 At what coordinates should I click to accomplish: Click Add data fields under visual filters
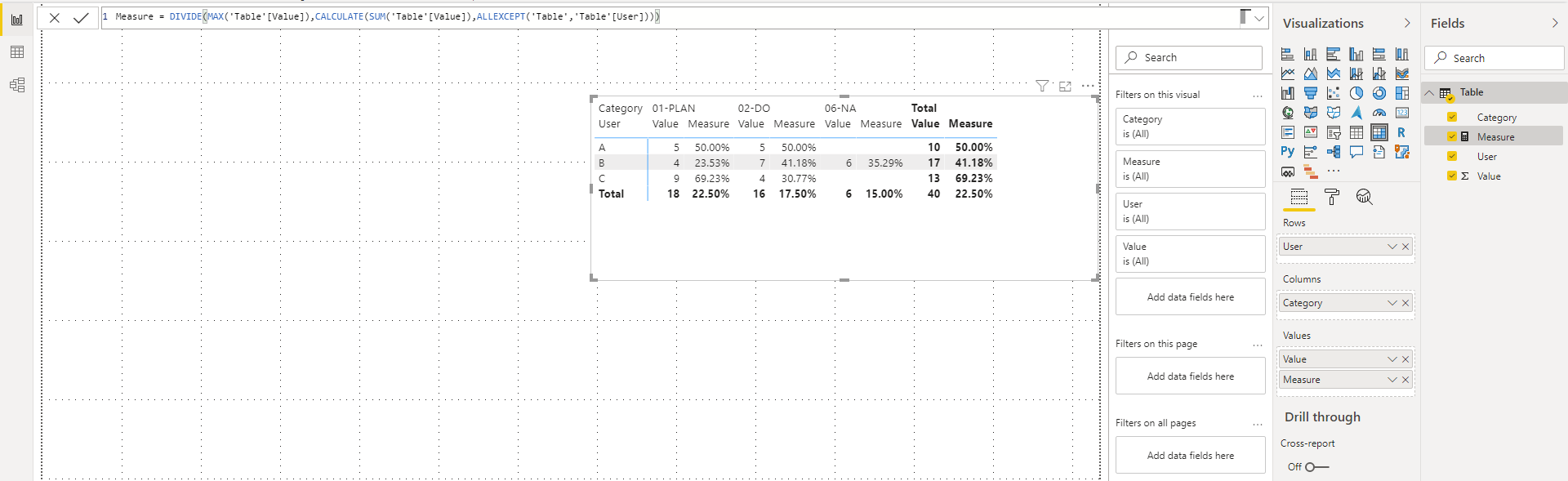pyautogui.click(x=1191, y=297)
